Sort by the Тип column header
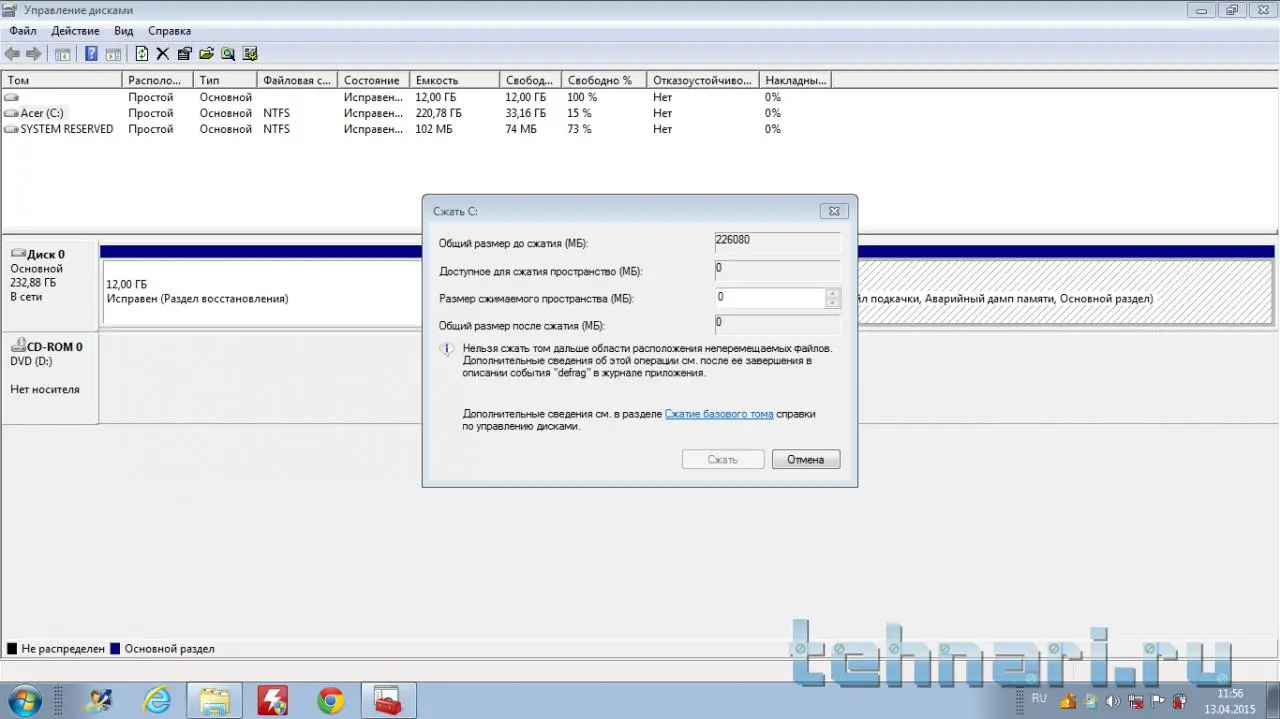 [225, 80]
